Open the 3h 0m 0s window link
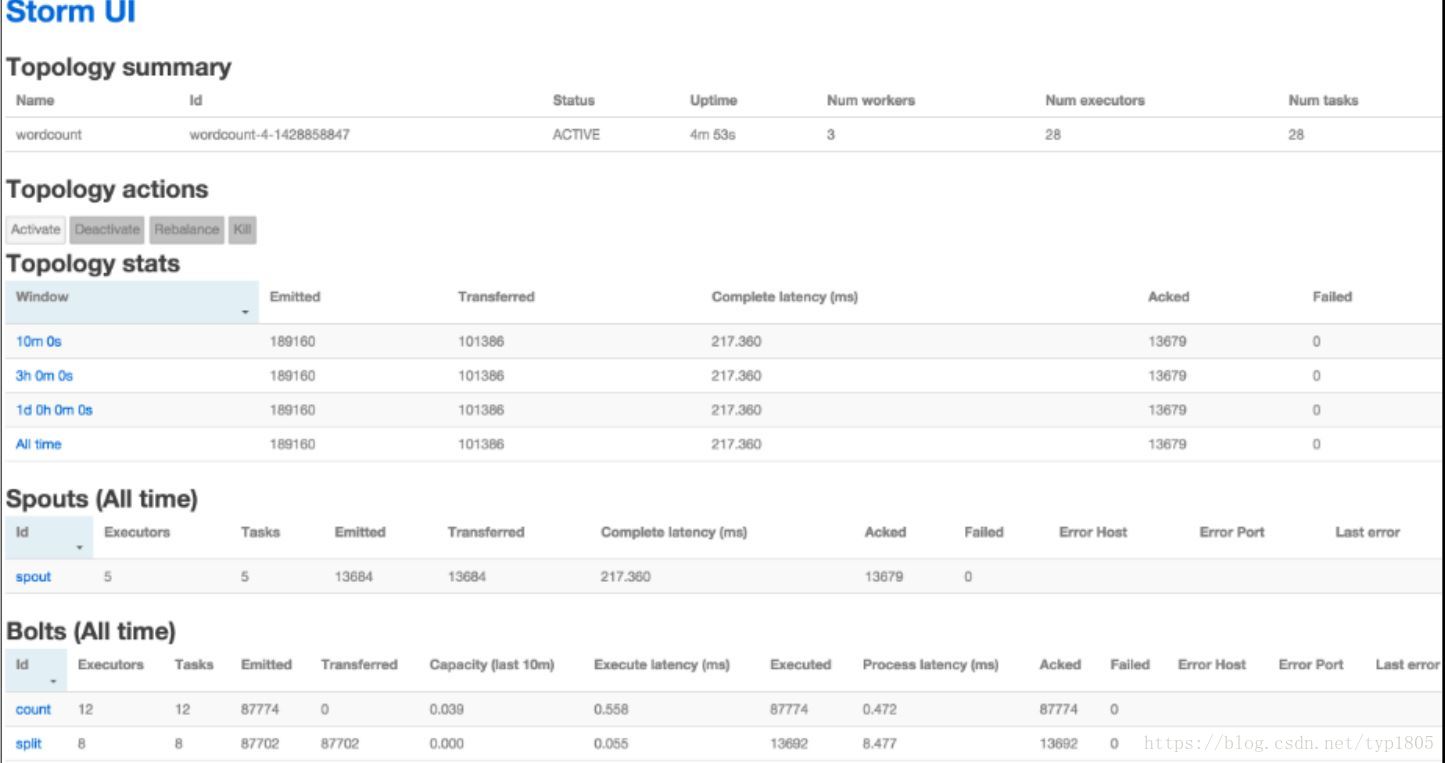Image resolution: width=1445 pixels, height=763 pixels. (44, 376)
